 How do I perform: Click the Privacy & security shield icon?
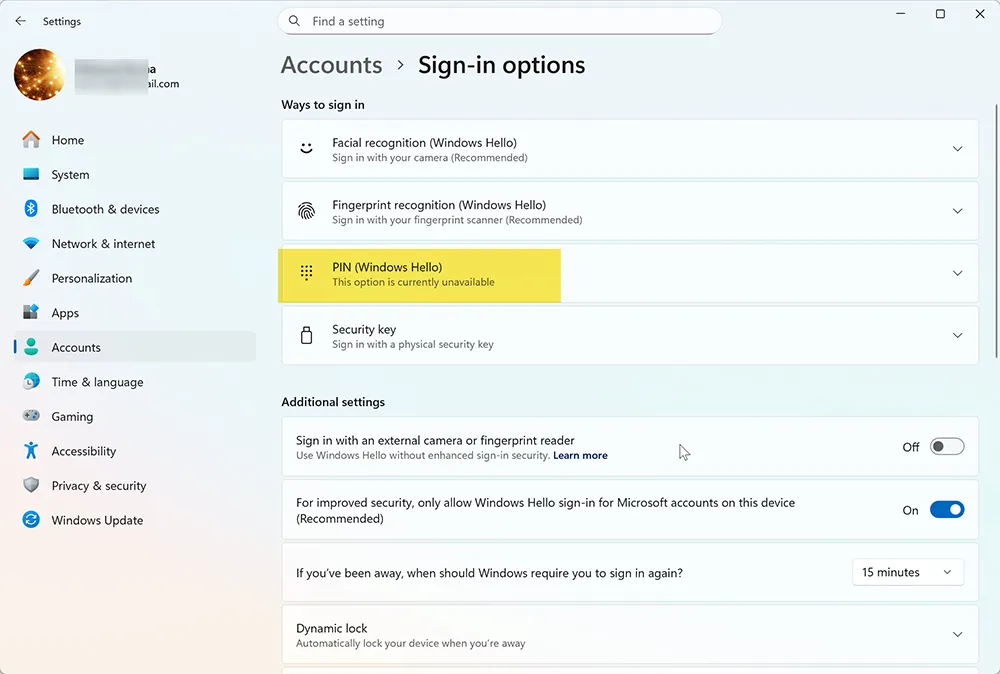pos(28,485)
